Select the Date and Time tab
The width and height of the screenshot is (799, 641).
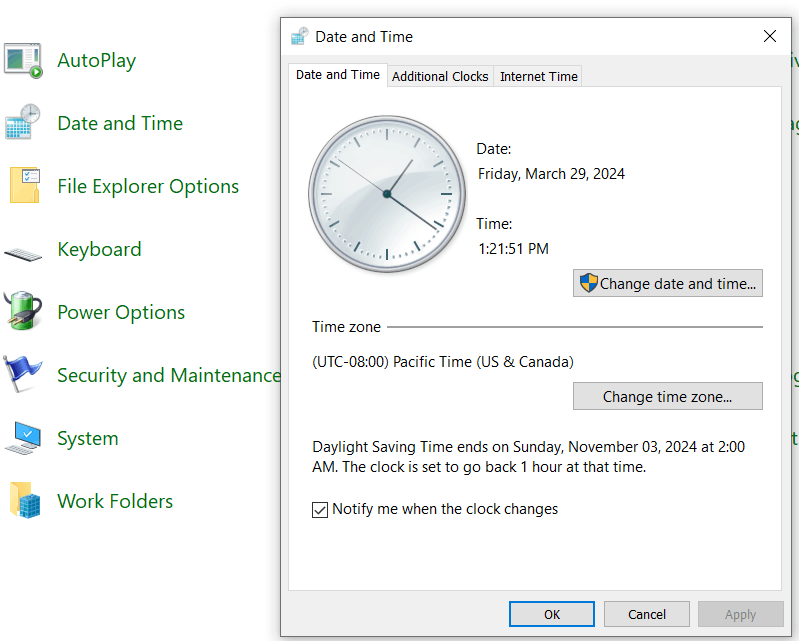pos(338,75)
